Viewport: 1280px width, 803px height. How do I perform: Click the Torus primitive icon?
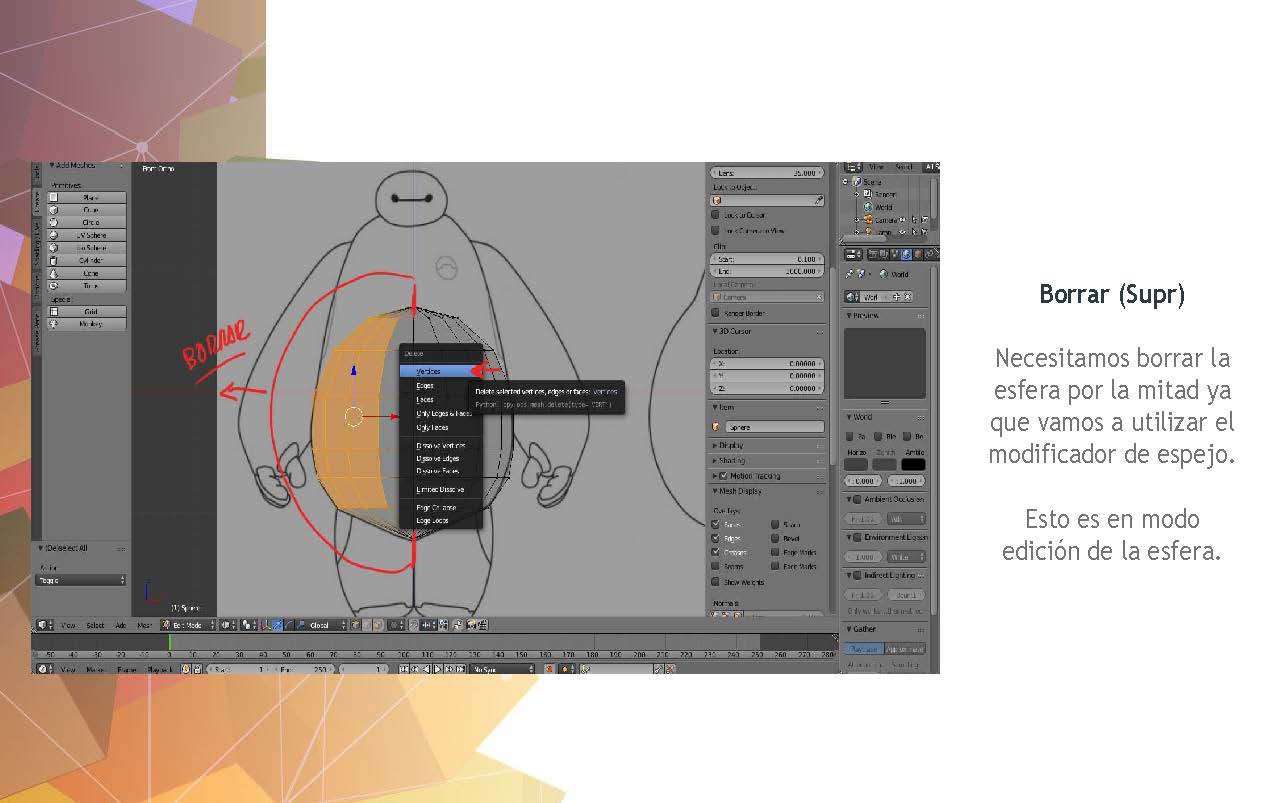click(54, 285)
